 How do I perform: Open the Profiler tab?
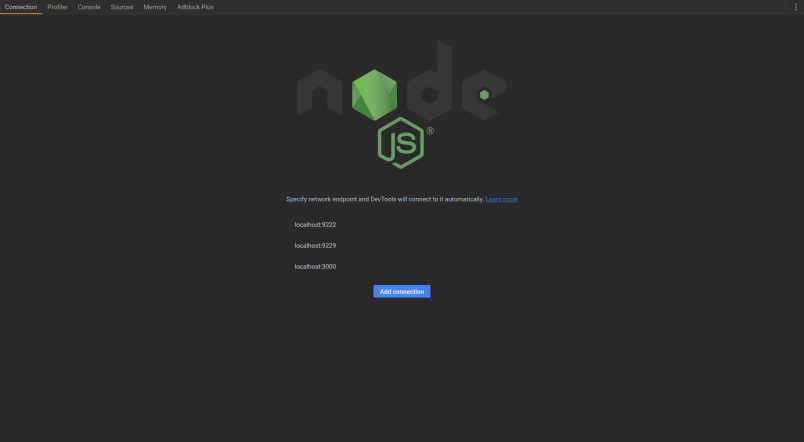coord(57,7)
